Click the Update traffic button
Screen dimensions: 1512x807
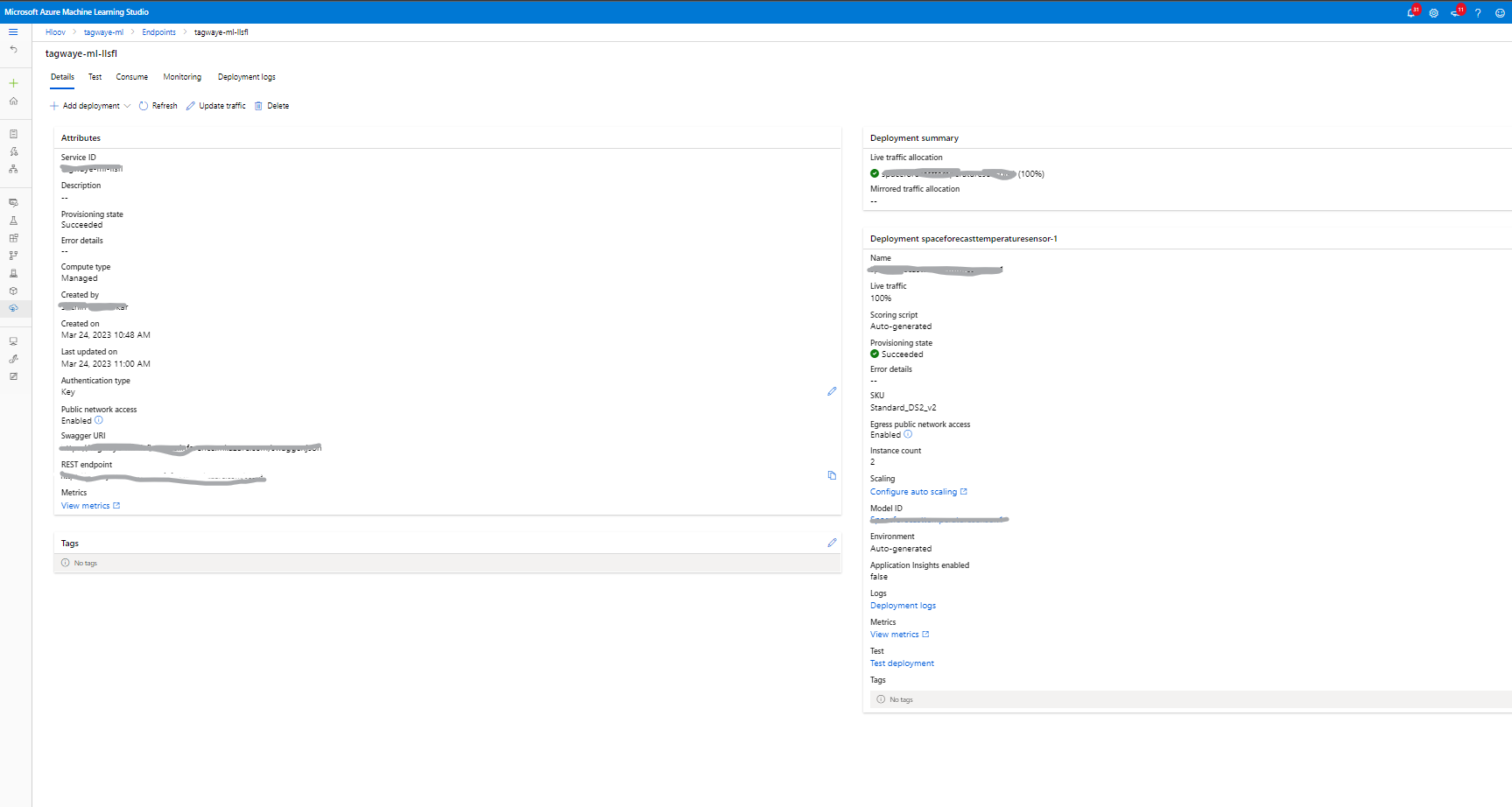click(215, 106)
